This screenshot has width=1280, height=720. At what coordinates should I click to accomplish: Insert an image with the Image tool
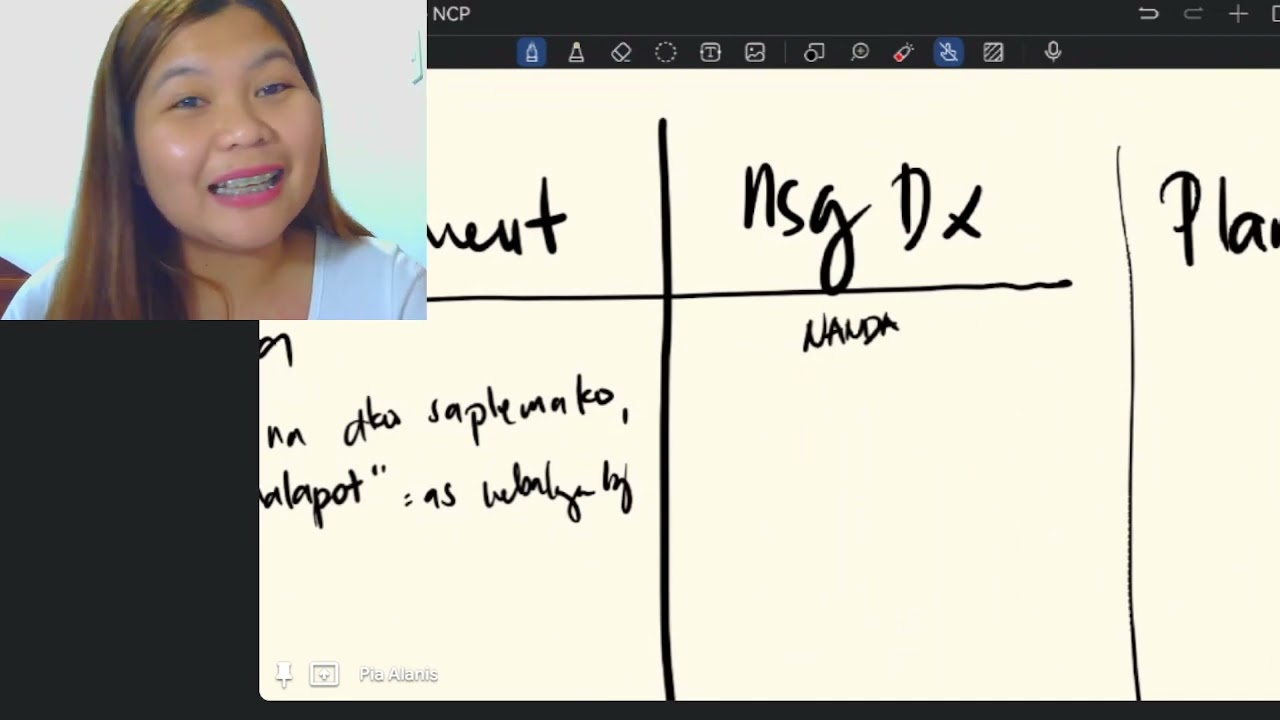tap(755, 52)
